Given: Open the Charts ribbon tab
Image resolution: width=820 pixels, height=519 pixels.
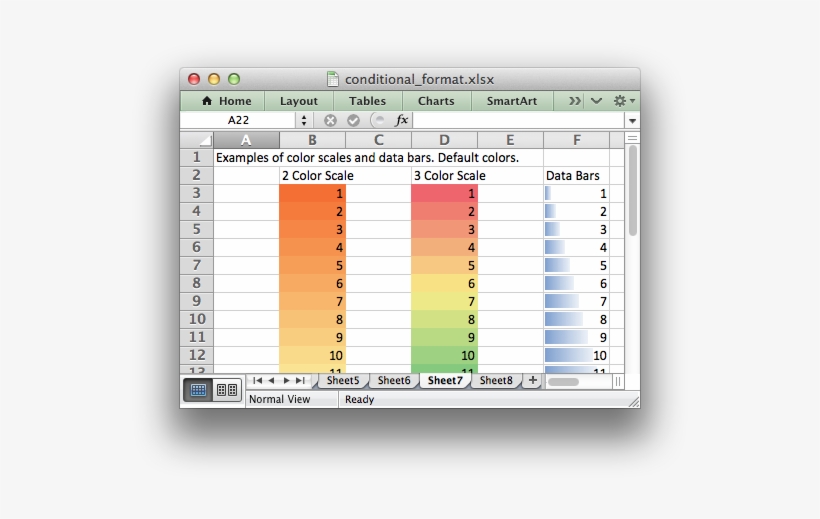Looking at the screenshot, I should tap(436, 101).
